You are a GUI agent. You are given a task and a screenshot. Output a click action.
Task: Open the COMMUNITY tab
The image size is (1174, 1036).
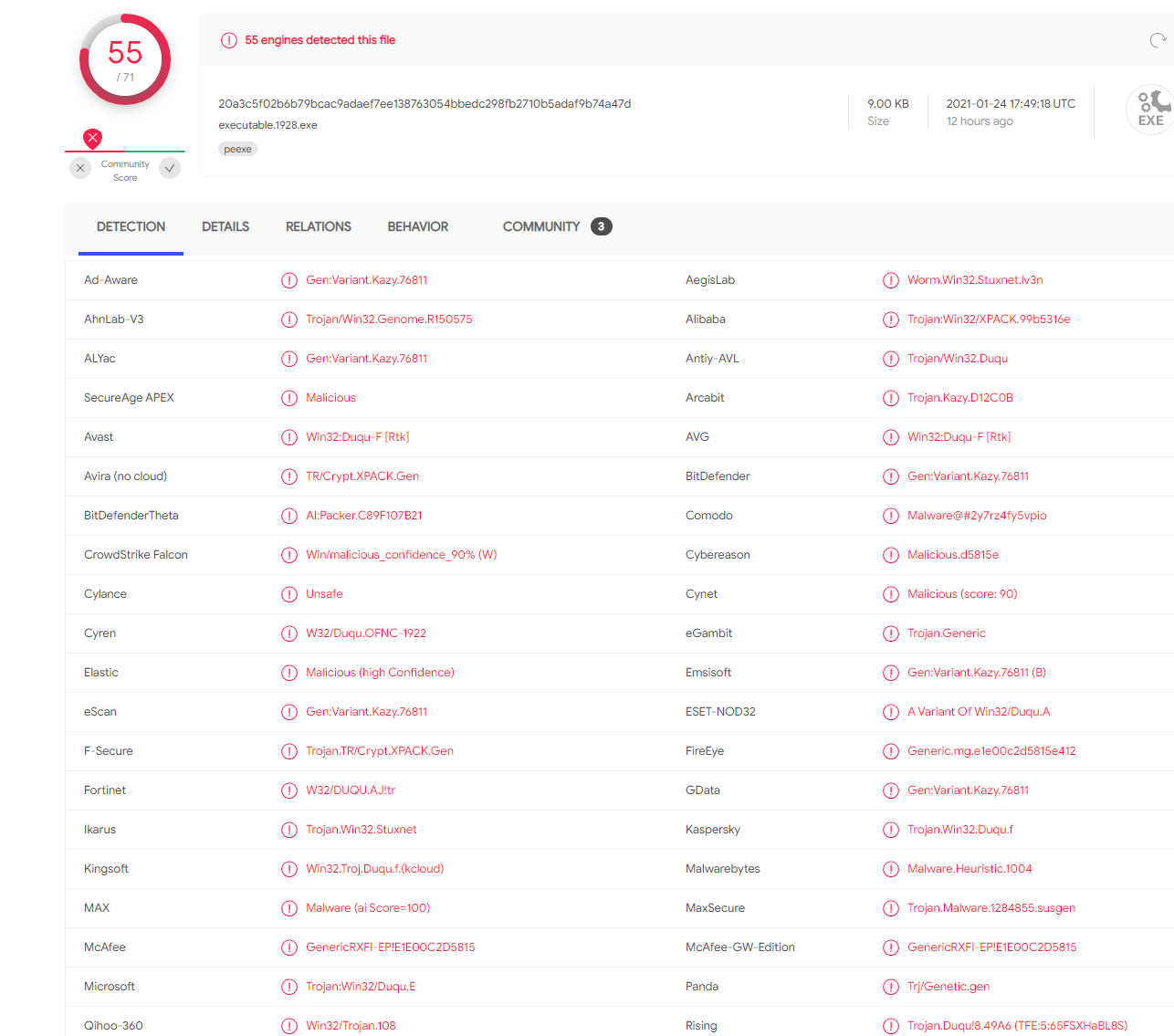pos(541,226)
